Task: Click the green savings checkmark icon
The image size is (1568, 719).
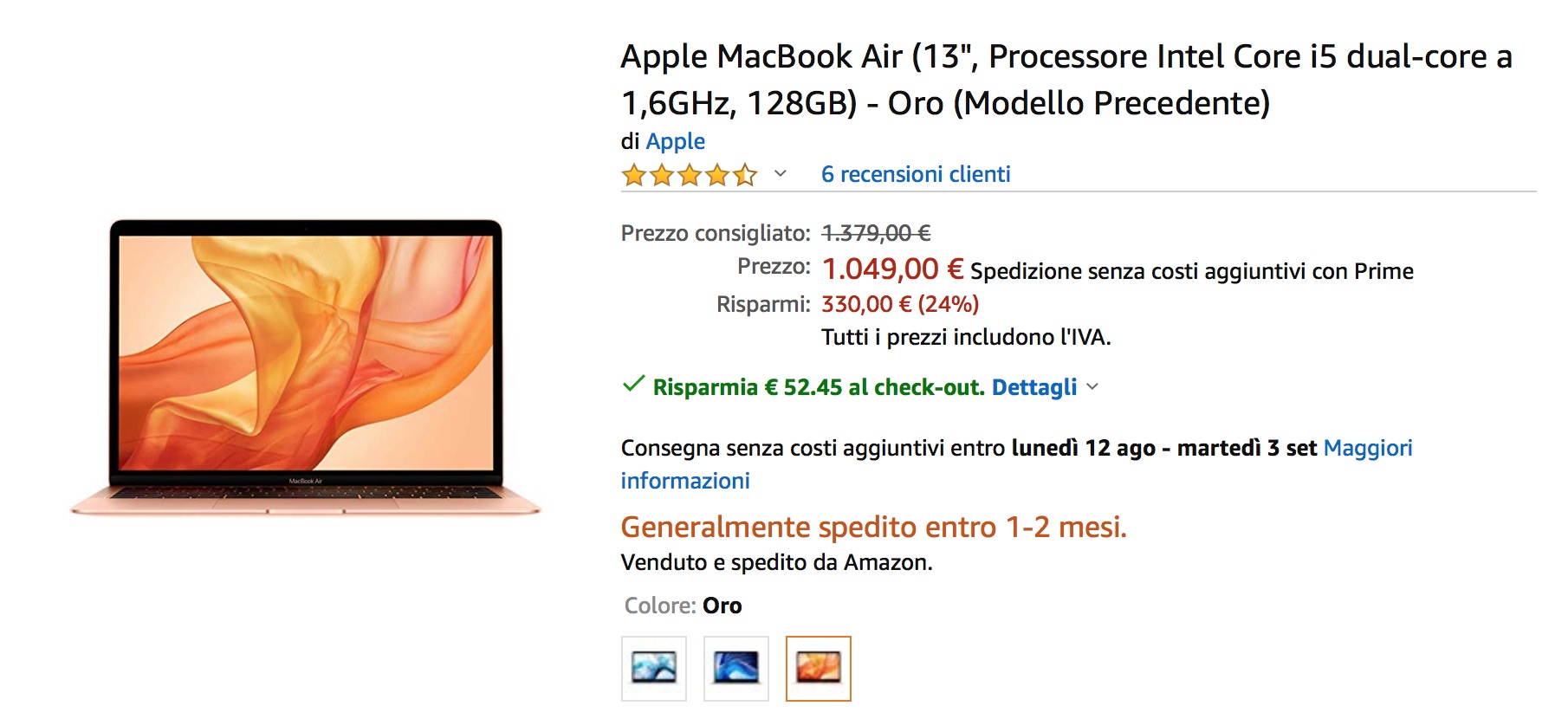Action: click(633, 384)
